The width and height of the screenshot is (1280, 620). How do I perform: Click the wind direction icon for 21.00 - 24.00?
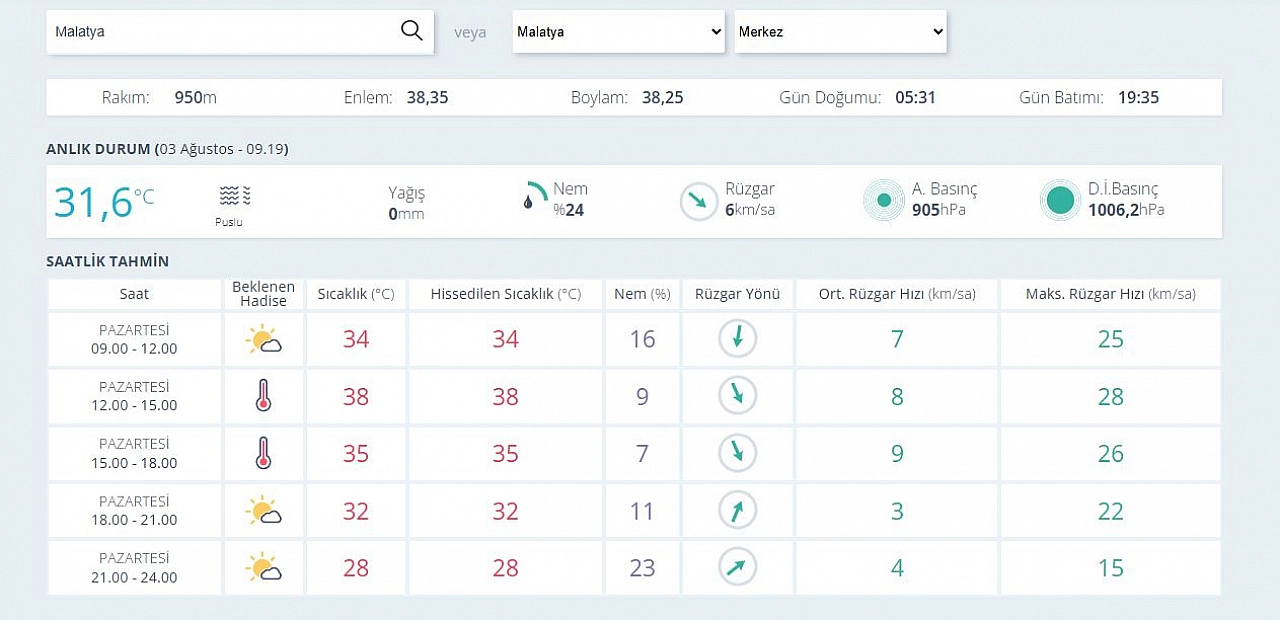[738, 568]
